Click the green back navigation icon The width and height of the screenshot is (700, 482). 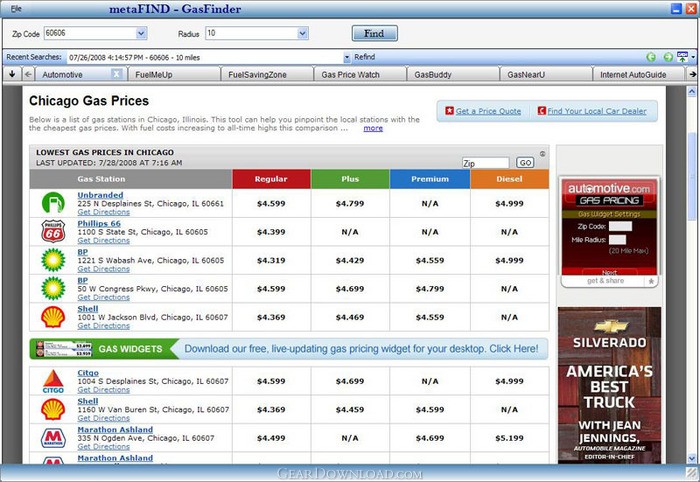(651, 57)
